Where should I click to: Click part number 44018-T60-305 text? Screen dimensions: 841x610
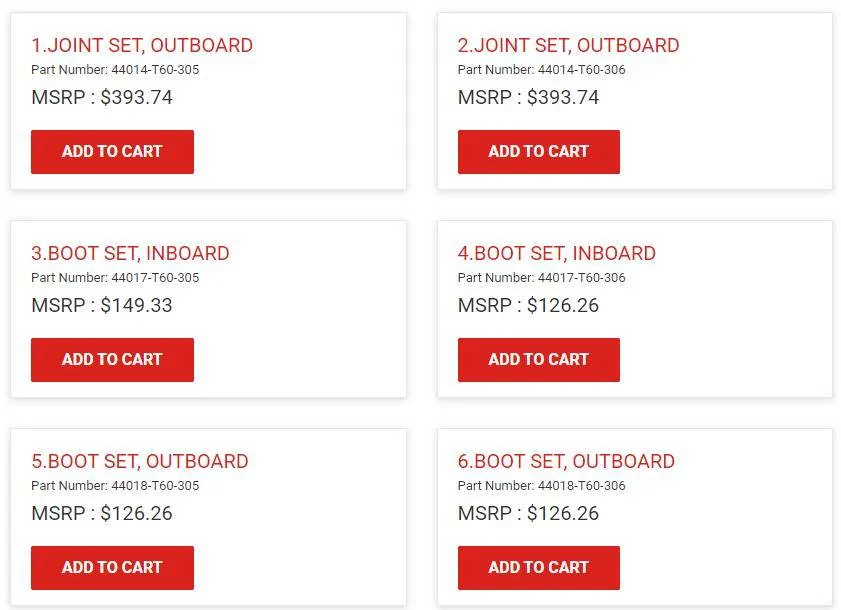(x=155, y=486)
